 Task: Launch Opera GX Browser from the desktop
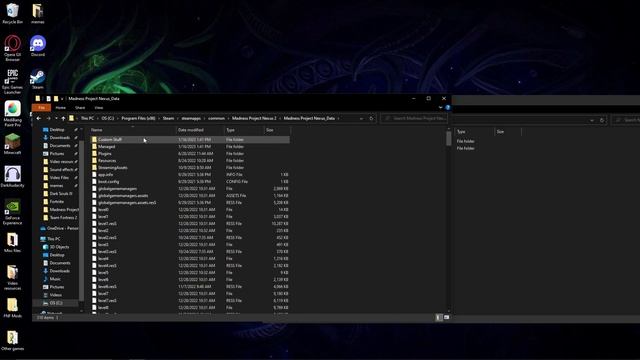point(12,48)
